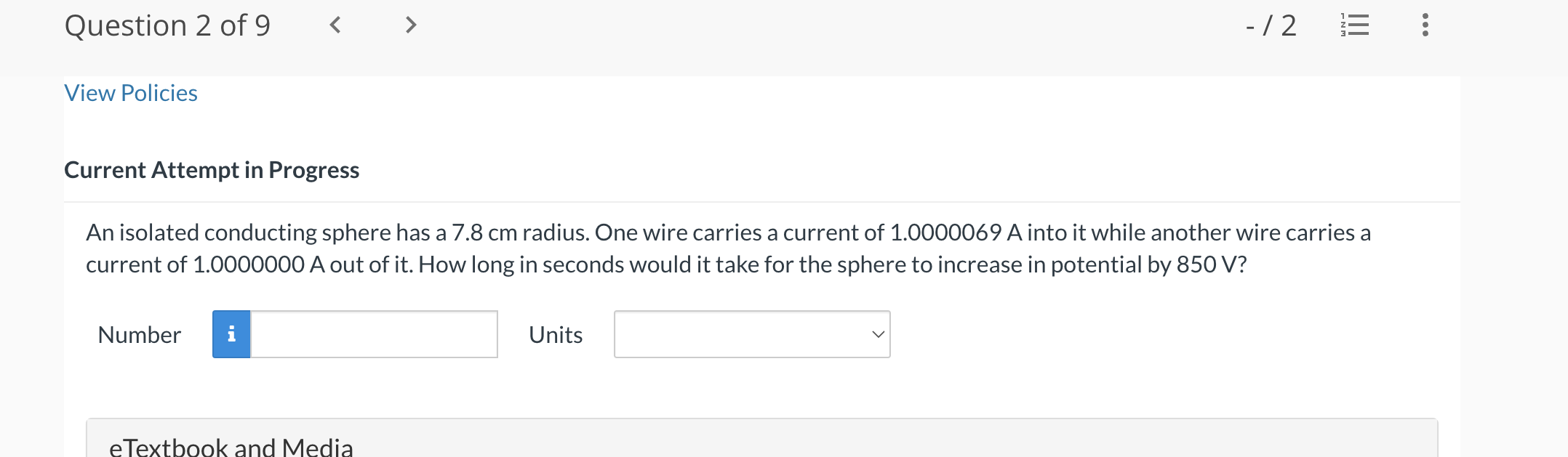1568x457 pixels.
Task: Open the question options overflow menu
Action: (x=1424, y=25)
